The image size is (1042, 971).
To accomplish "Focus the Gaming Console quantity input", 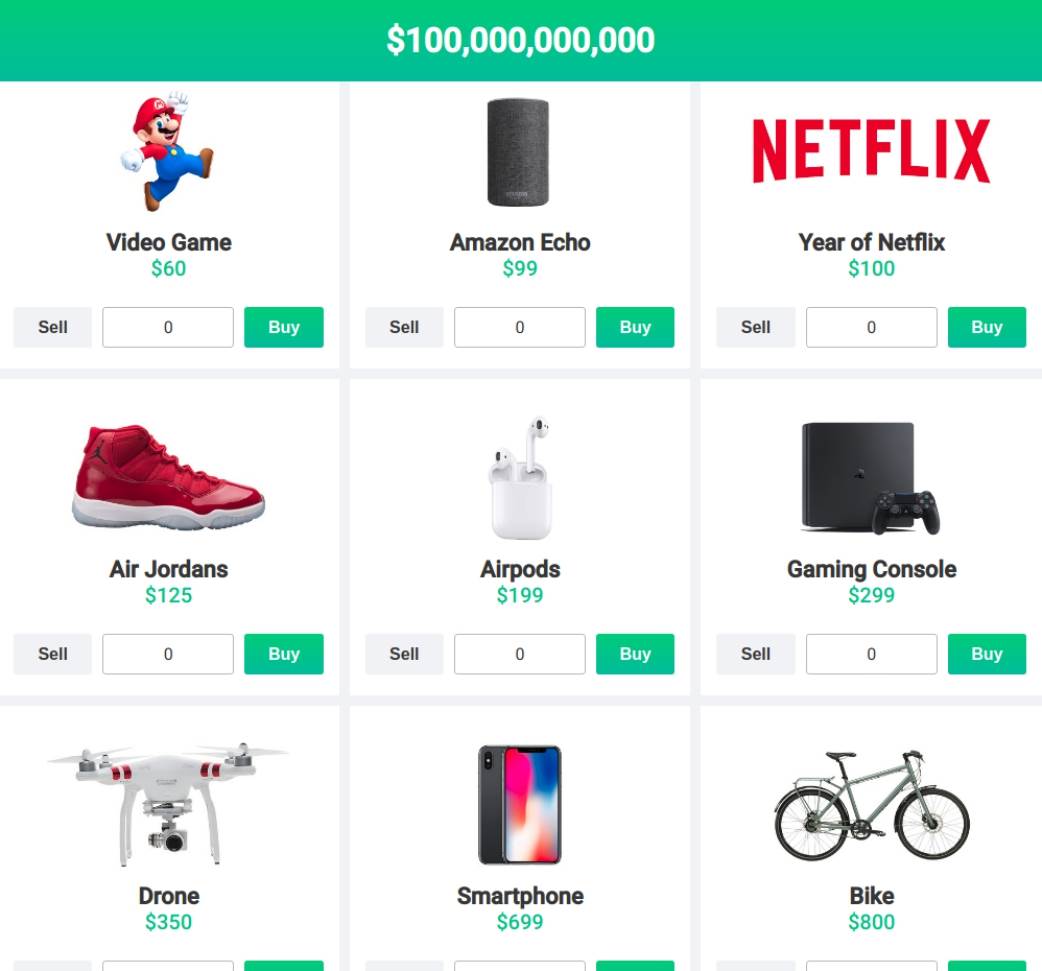I will point(871,654).
